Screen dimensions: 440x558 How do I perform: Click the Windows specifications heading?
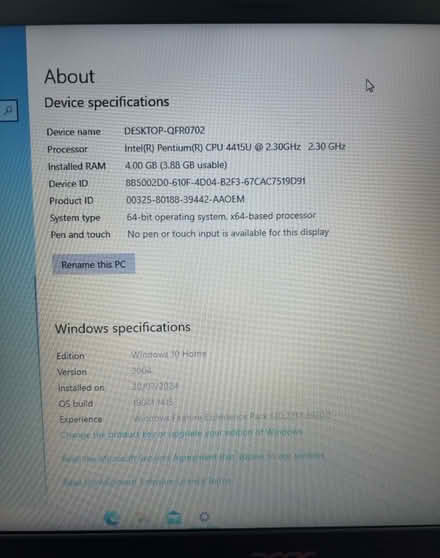[123, 327]
